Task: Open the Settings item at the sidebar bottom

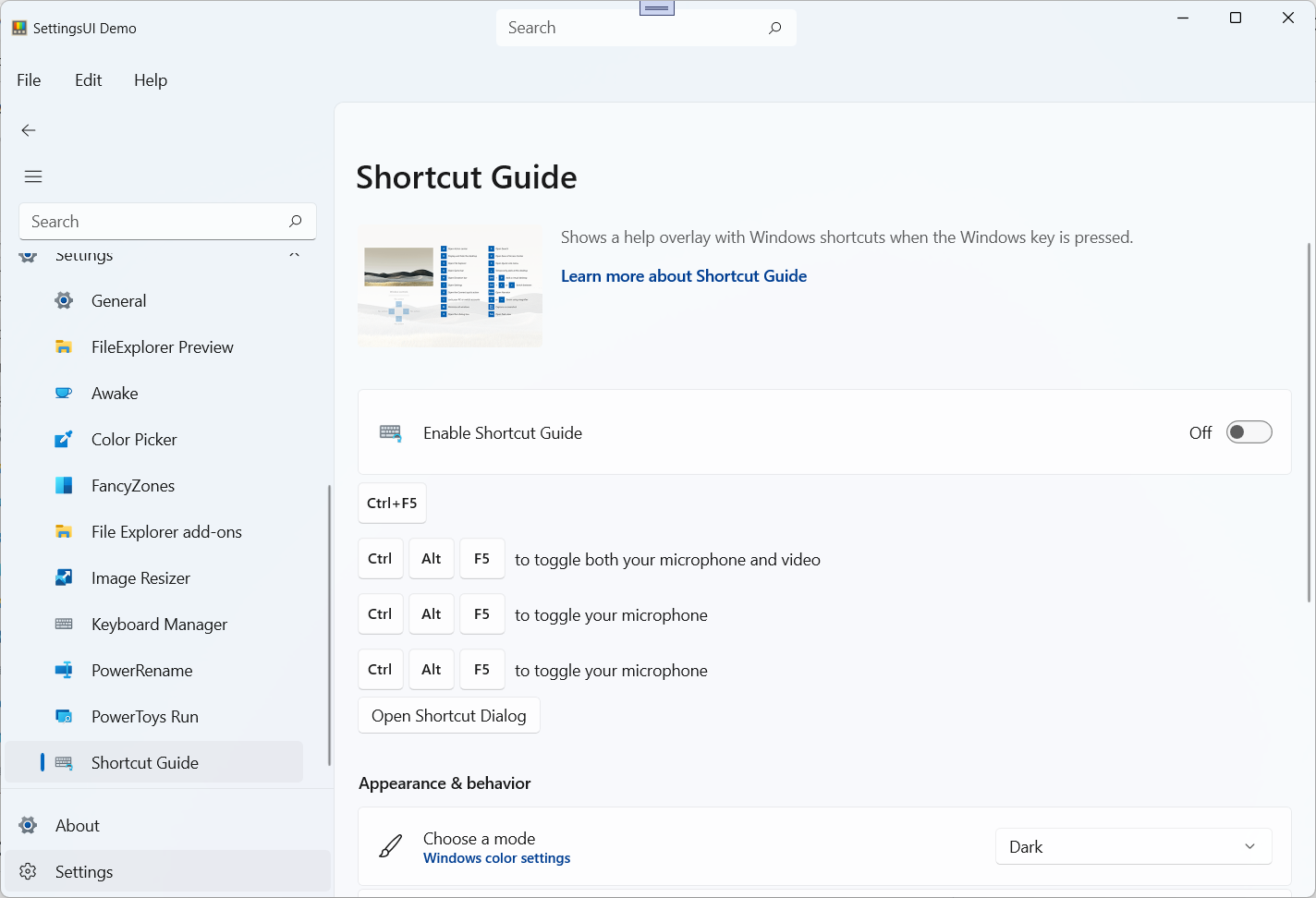Action: 167,871
